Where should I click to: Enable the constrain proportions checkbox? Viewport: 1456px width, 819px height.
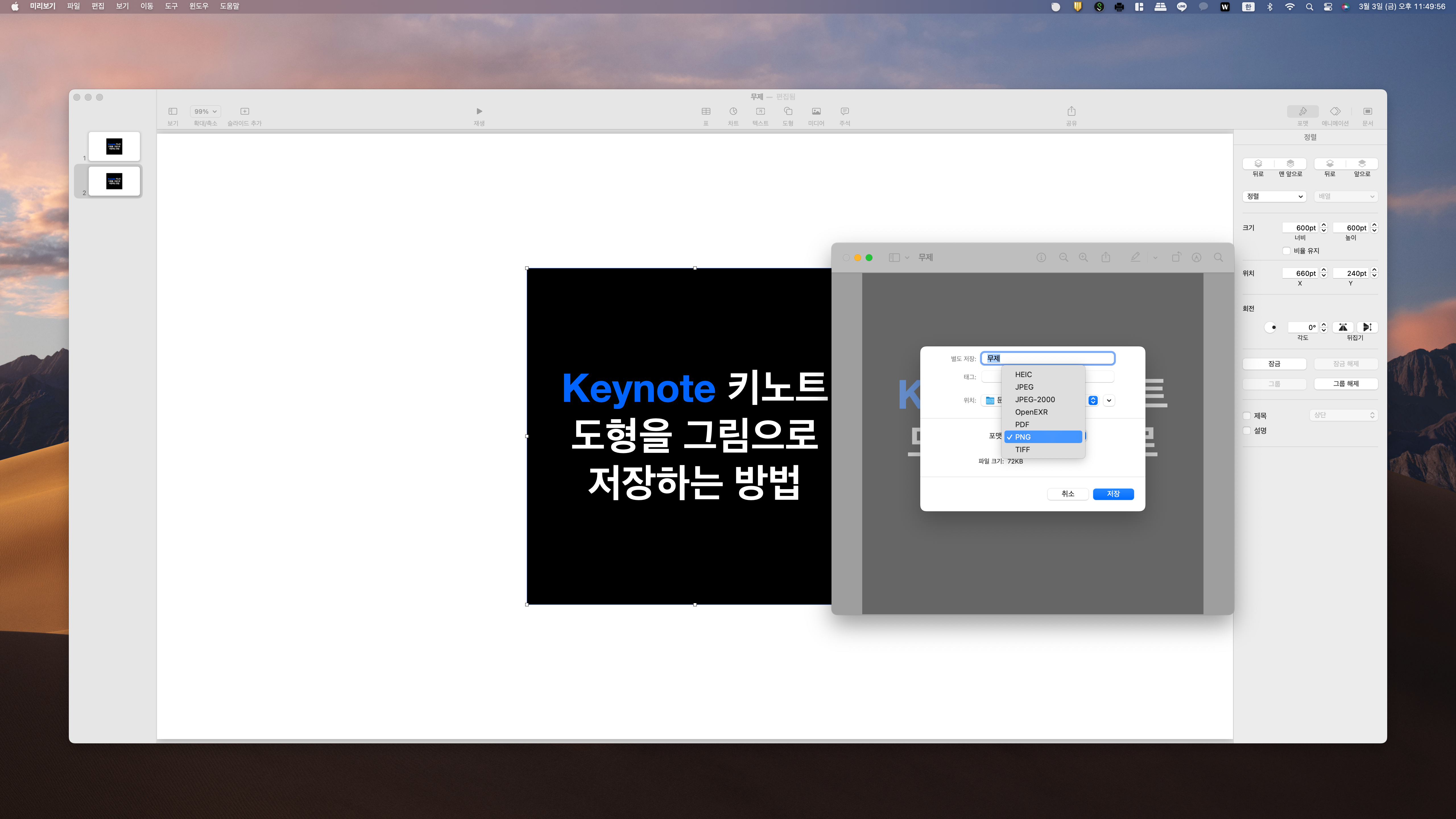tap(1286, 251)
